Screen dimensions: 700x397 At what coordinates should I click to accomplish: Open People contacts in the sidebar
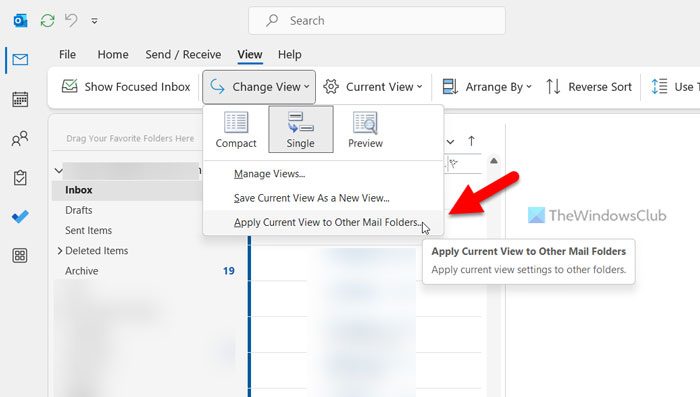click(x=20, y=139)
